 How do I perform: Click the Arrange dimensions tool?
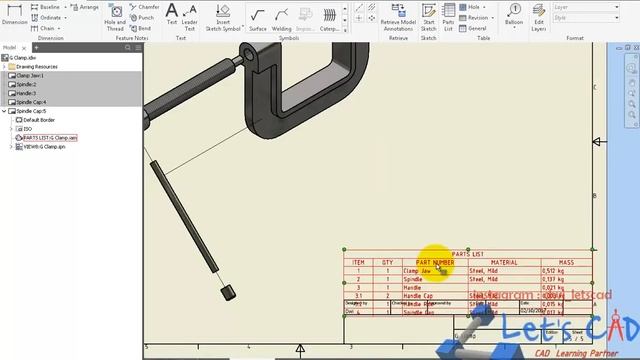pos(84,7)
